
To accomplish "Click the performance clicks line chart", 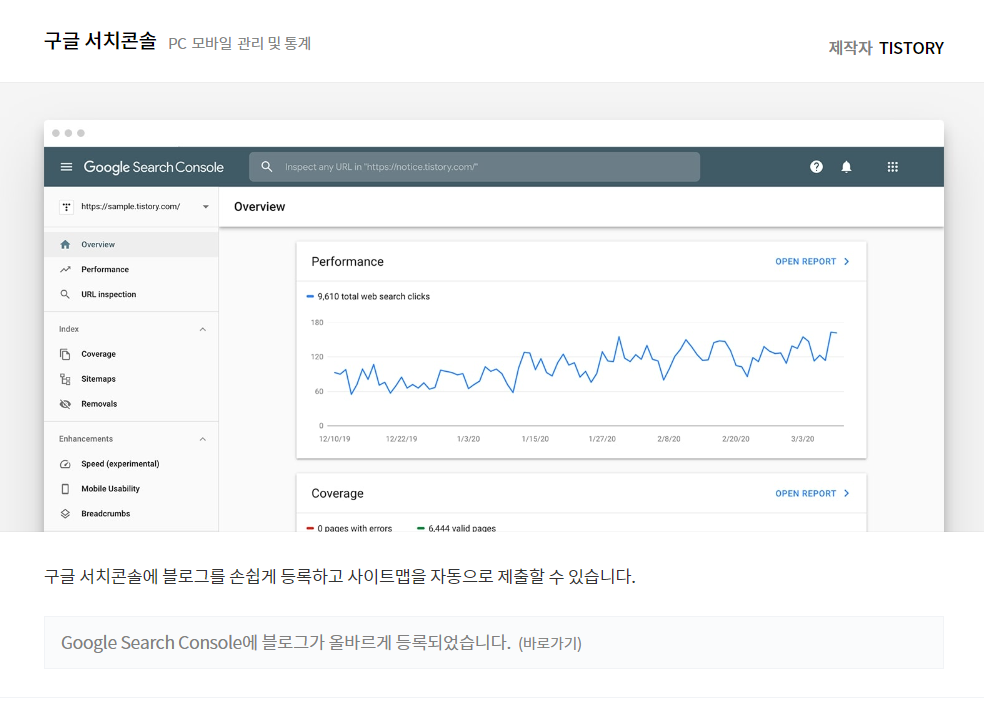I will point(585,363).
